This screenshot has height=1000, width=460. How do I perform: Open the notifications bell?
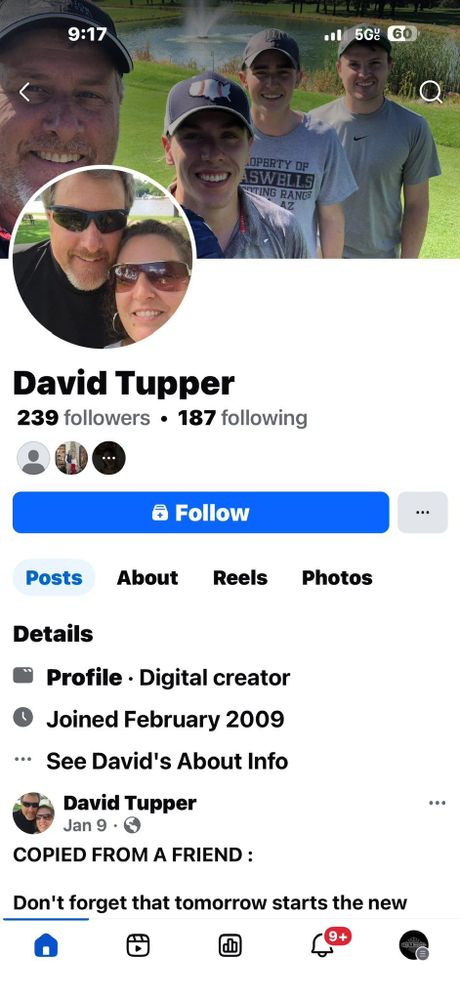point(322,945)
